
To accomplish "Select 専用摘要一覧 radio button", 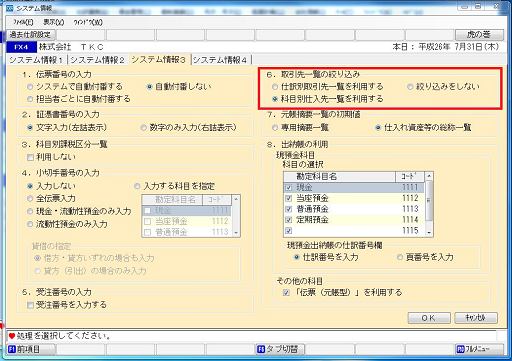I will 275,128.
